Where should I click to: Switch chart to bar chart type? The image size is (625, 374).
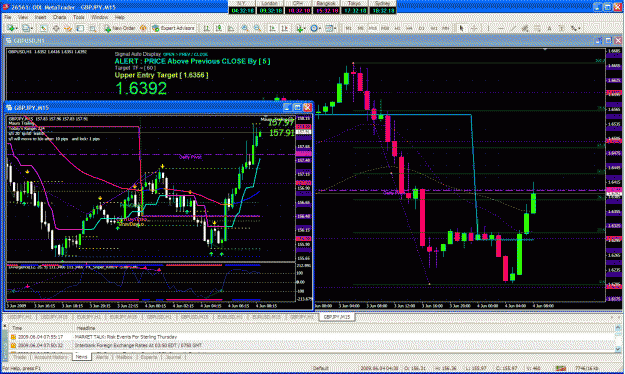pos(206,28)
